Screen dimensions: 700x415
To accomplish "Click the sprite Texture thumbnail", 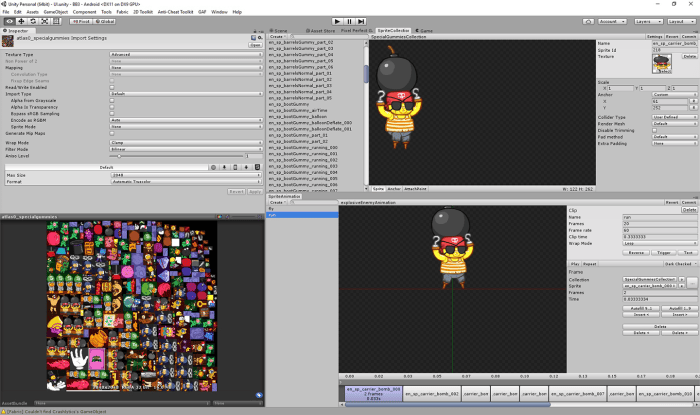I will [x=662, y=65].
